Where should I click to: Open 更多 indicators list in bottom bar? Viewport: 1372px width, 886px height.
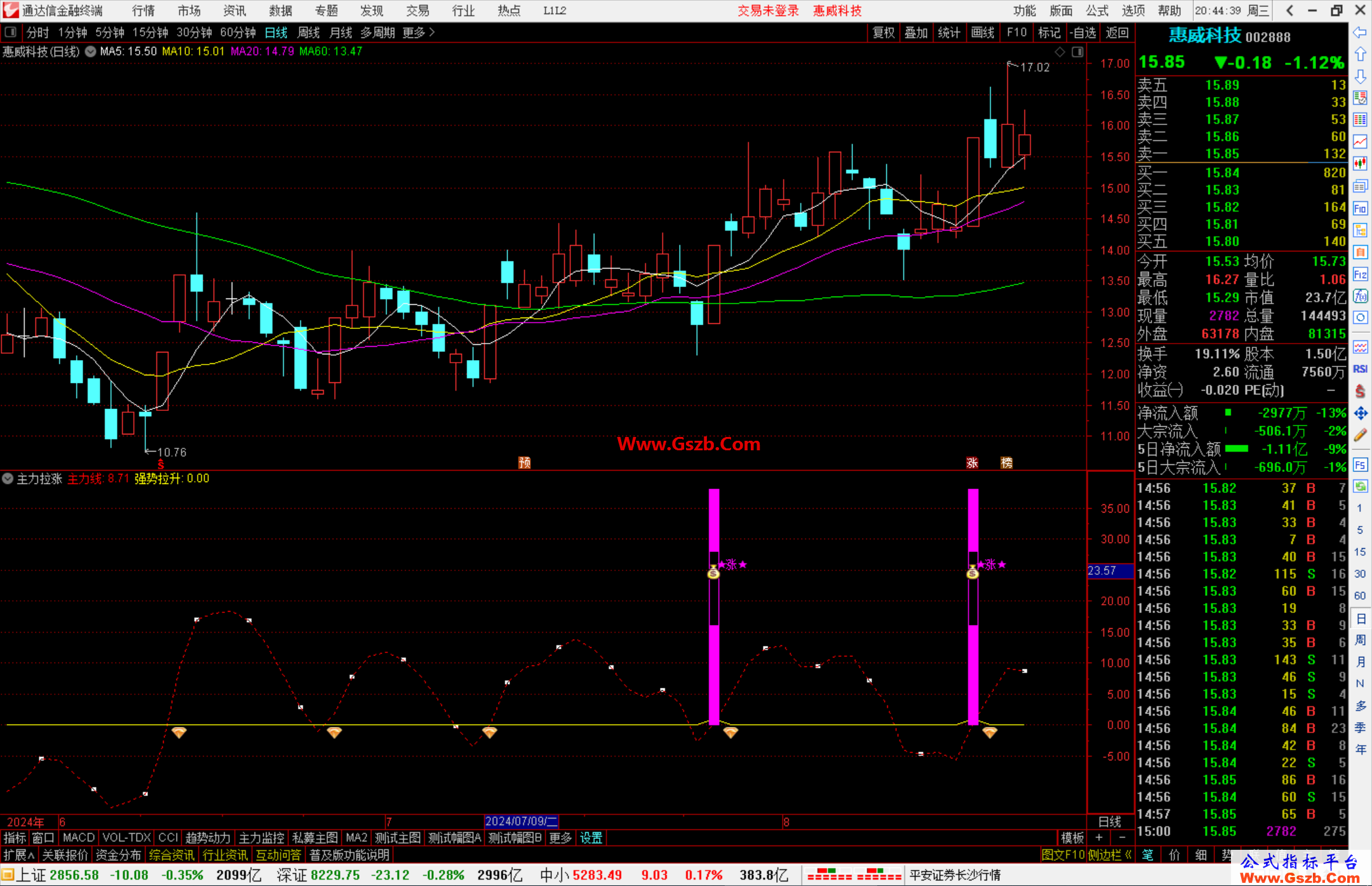(x=560, y=838)
